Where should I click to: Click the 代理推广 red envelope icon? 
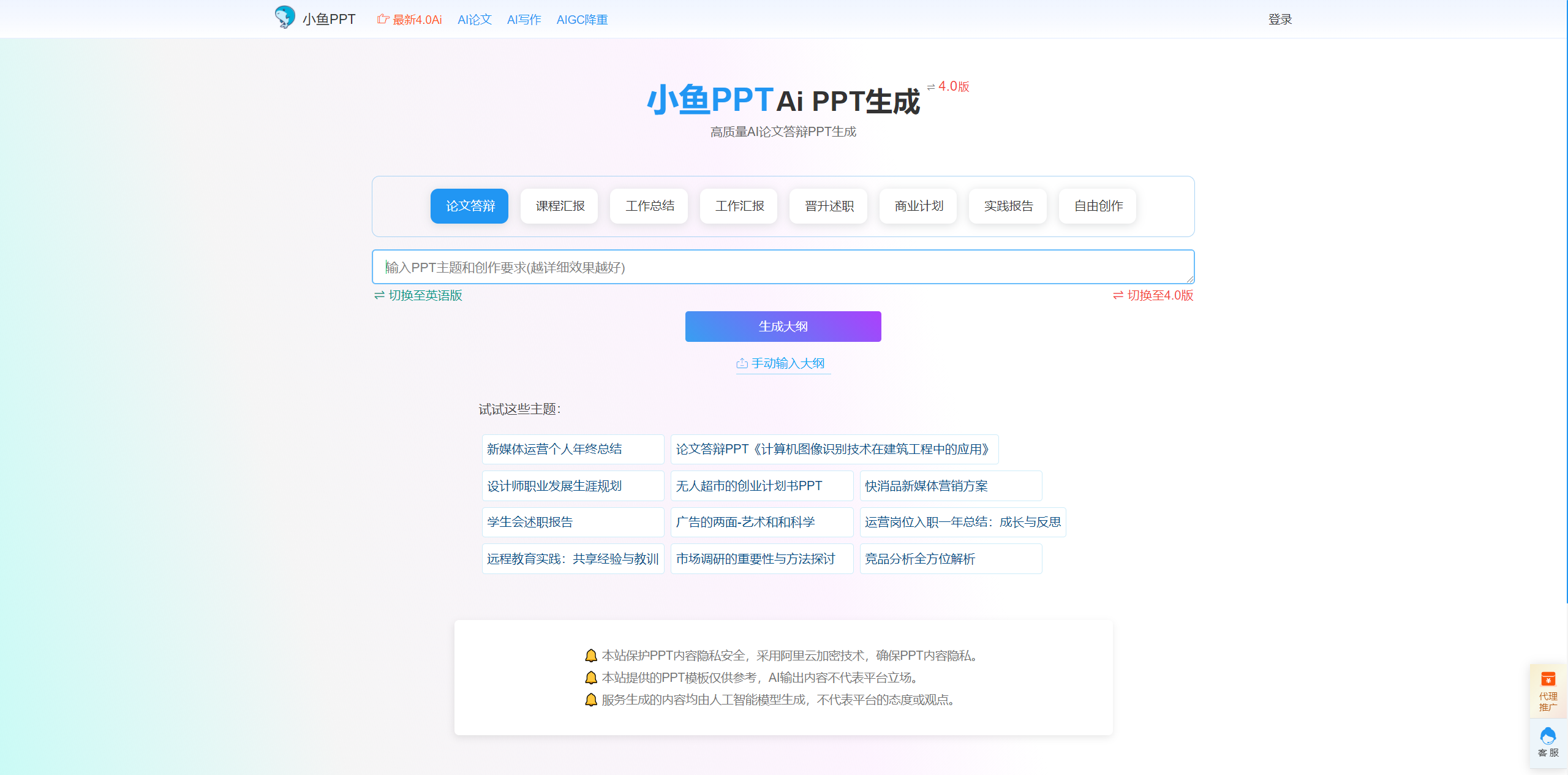[1548, 679]
